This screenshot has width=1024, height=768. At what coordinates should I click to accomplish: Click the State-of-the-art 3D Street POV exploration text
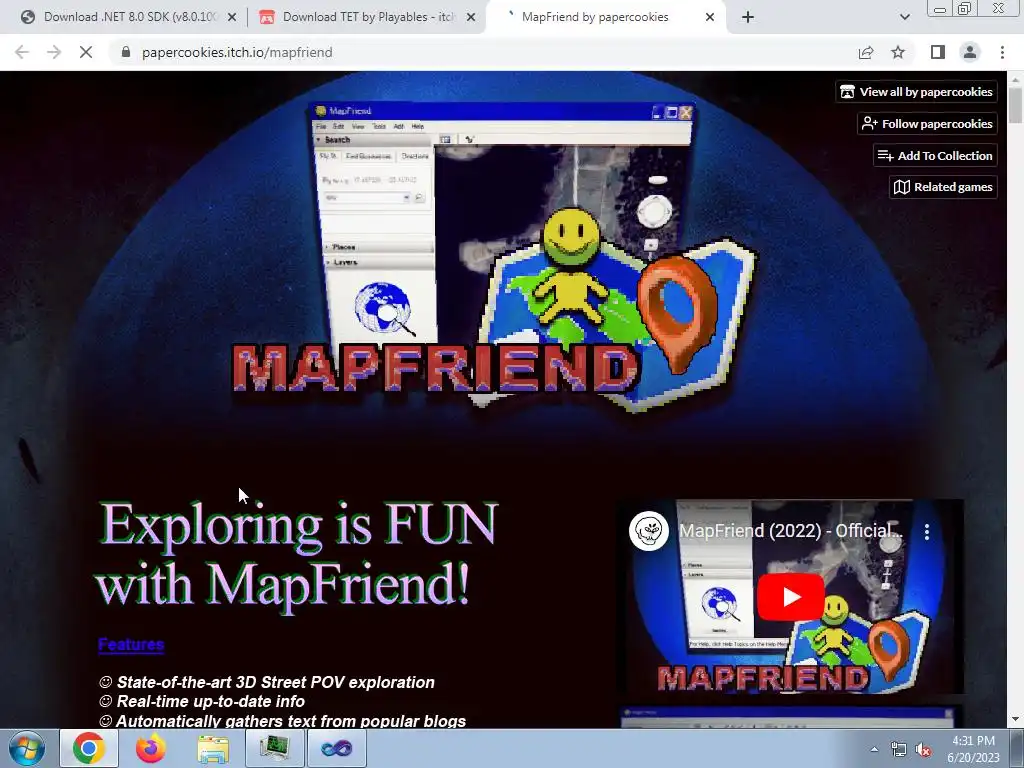(275, 682)
